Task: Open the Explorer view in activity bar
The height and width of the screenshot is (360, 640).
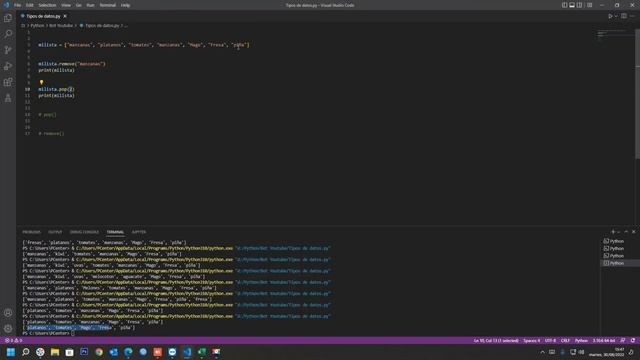Action: point(8,18)
